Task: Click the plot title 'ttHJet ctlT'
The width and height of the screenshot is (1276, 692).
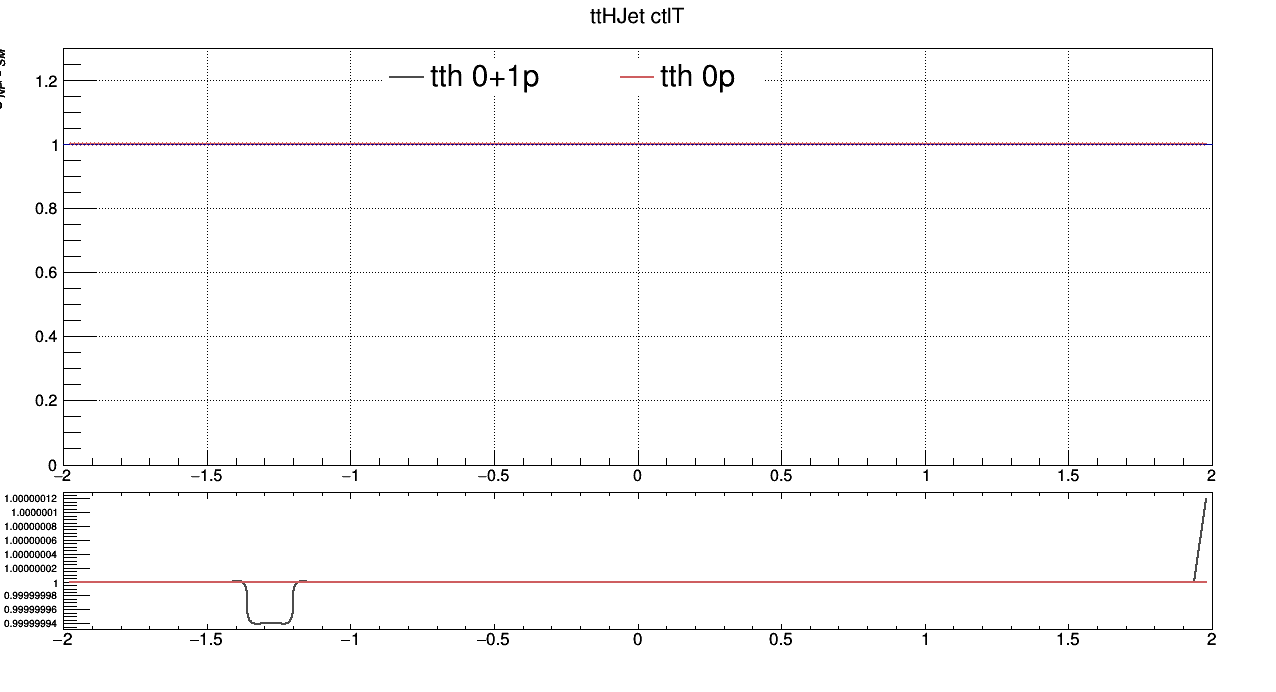Action: 637,17
